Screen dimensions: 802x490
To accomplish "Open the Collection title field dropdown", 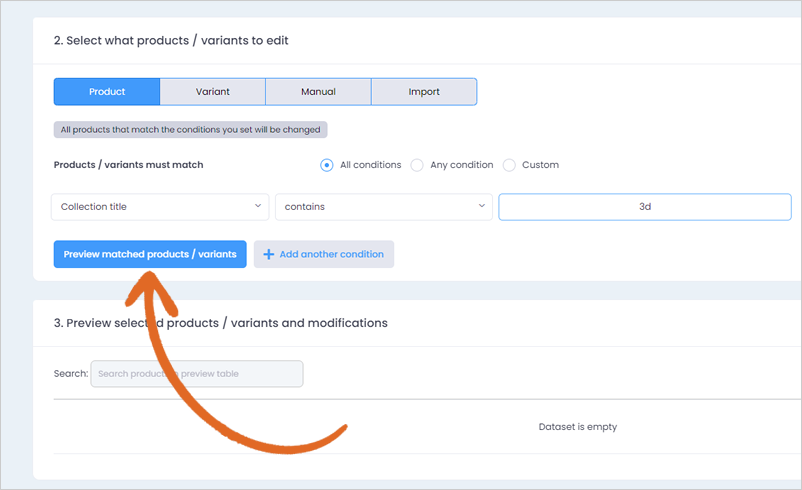I will (x=160, y=207).
